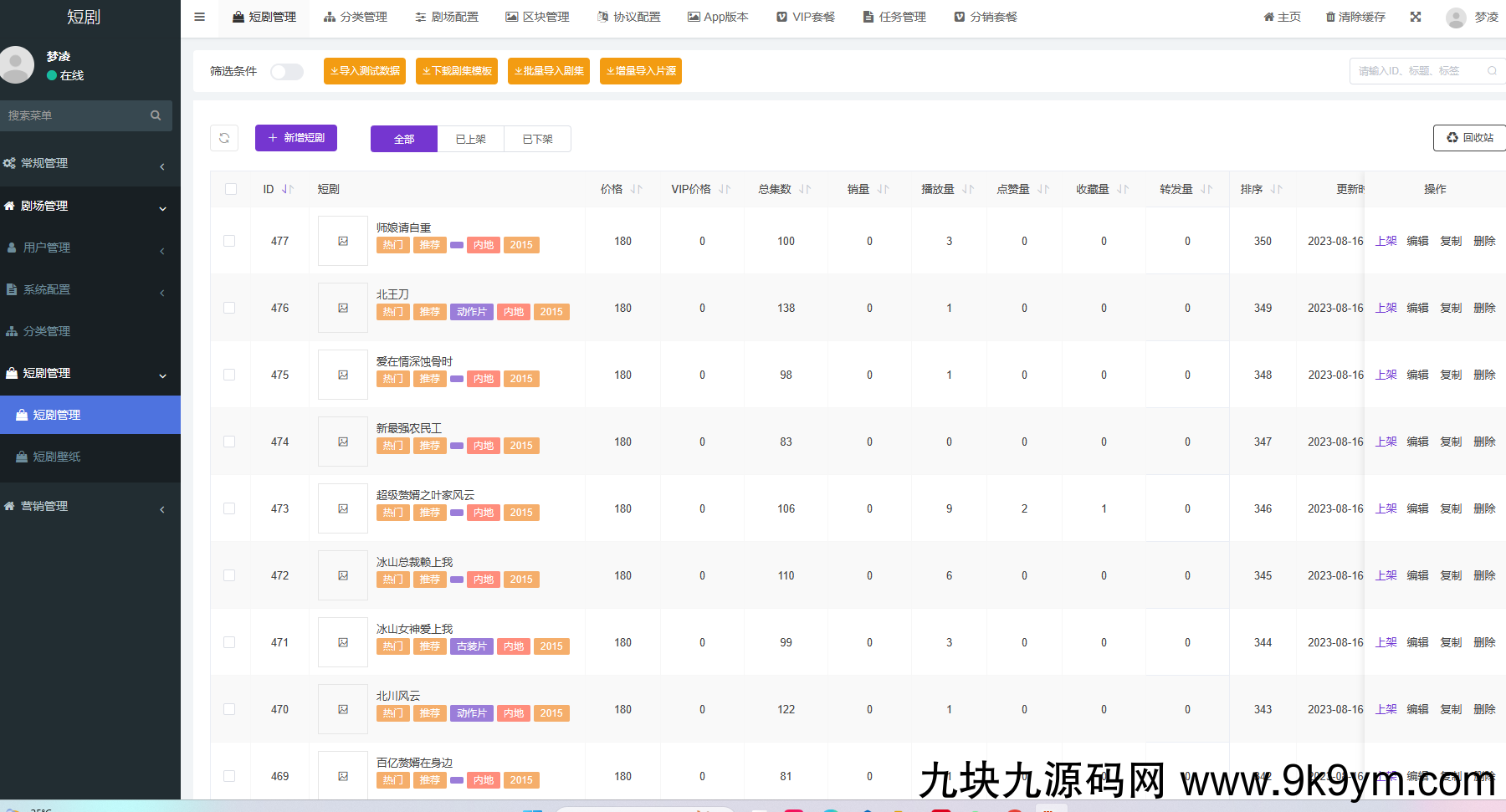Screen dimensions: 1506x812
Task: Switch to 区块管理 top tab
Action: [538, 17]
